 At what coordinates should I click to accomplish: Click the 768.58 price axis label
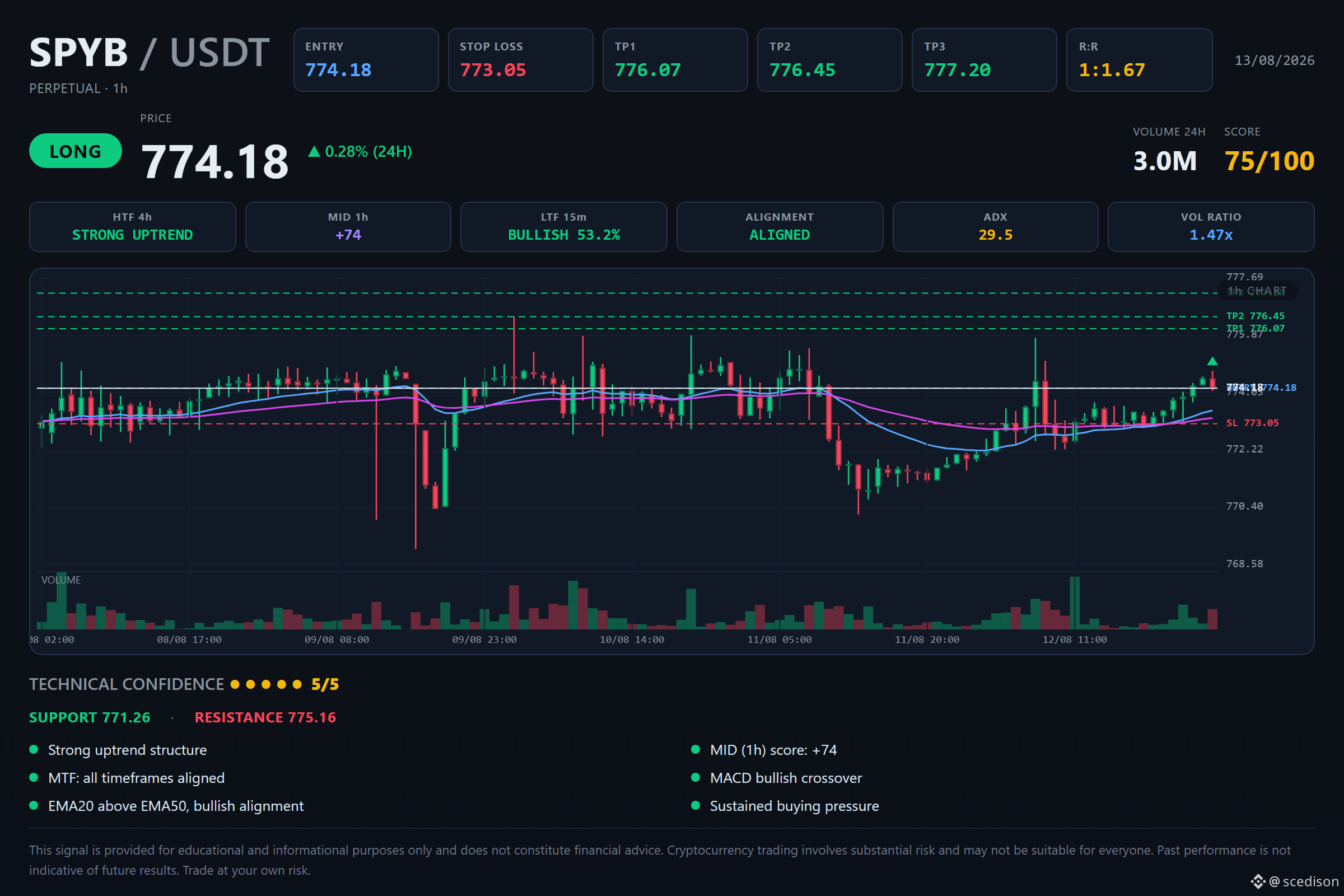tap(1244, 564)
